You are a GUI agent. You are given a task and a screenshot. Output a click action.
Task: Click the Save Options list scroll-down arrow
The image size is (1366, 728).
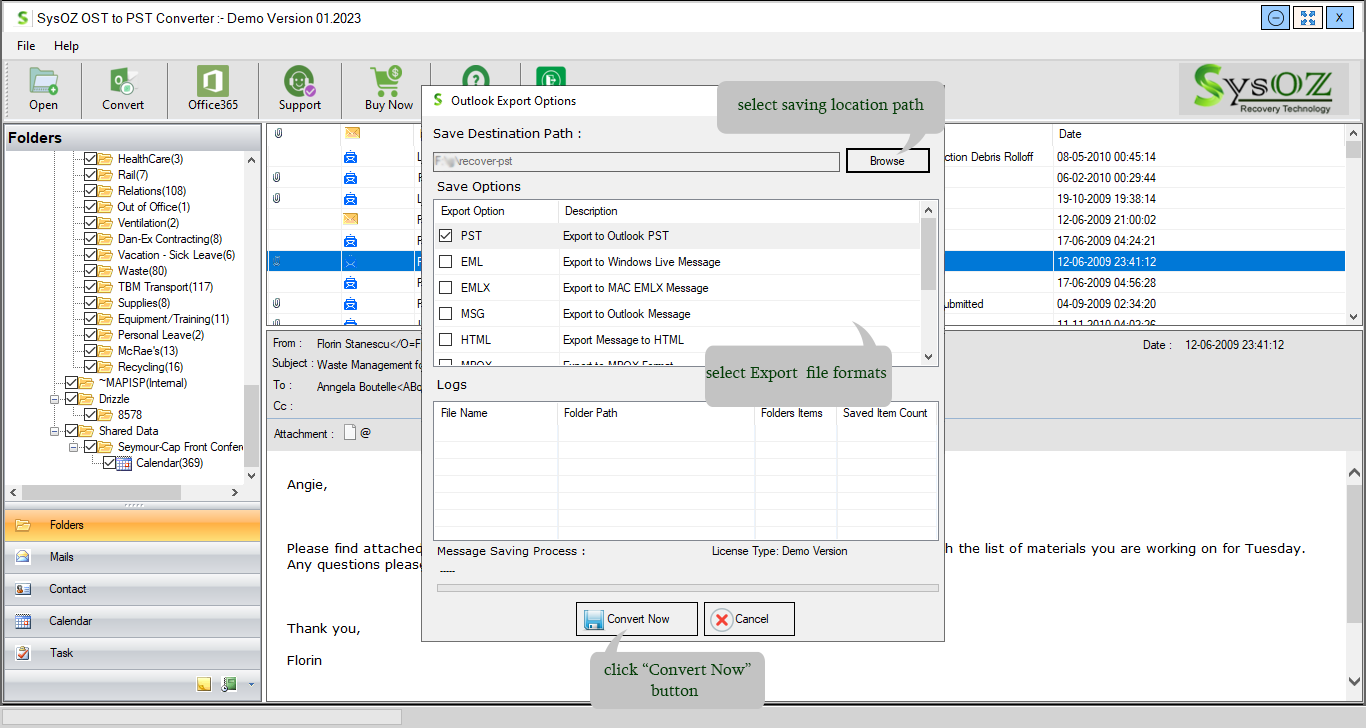coord(929,357)
